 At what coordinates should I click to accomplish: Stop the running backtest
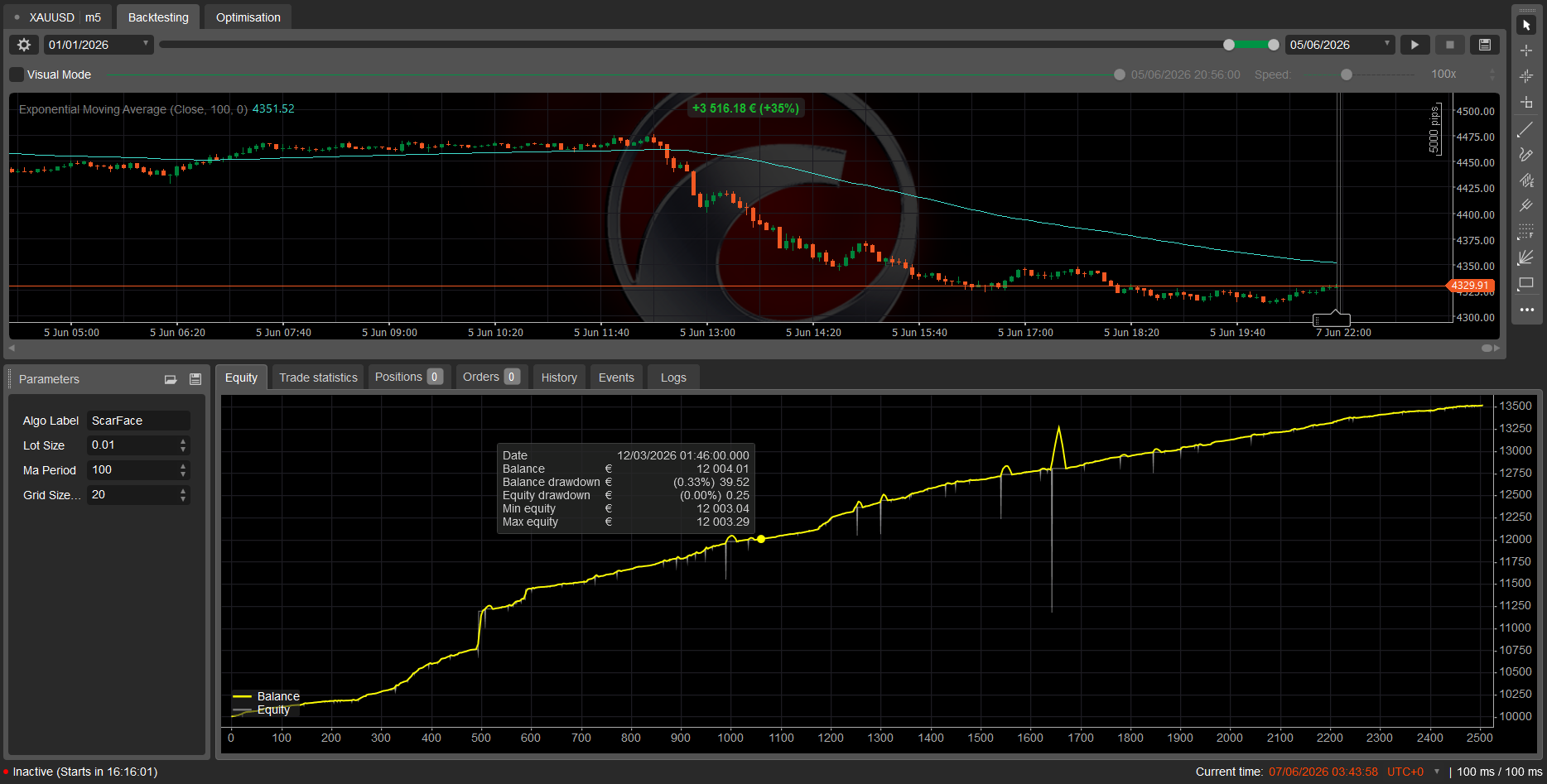click(1449, 45)
